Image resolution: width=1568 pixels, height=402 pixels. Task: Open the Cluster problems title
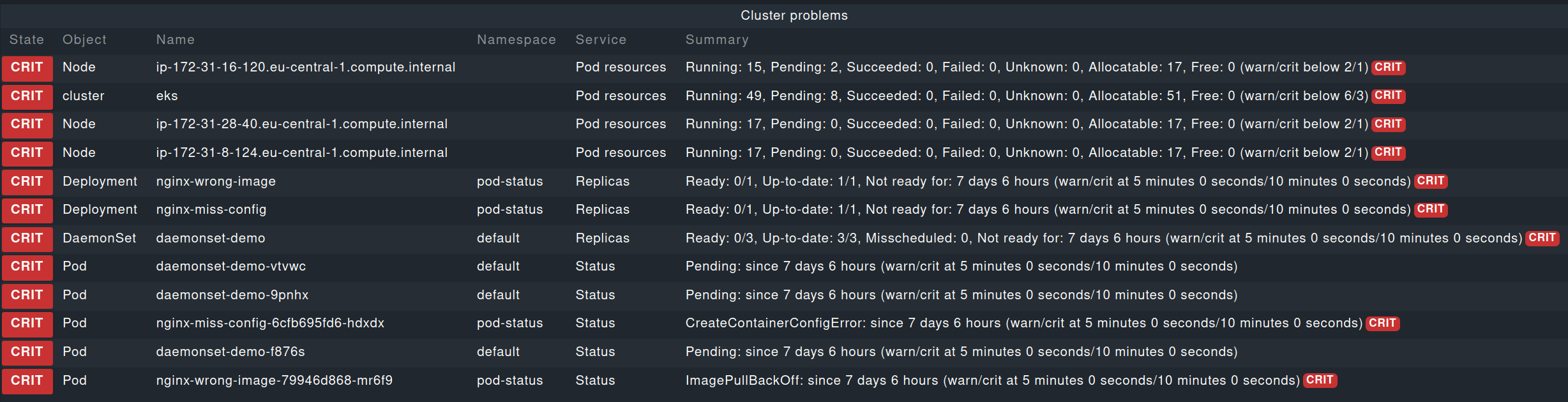point(794,15)
